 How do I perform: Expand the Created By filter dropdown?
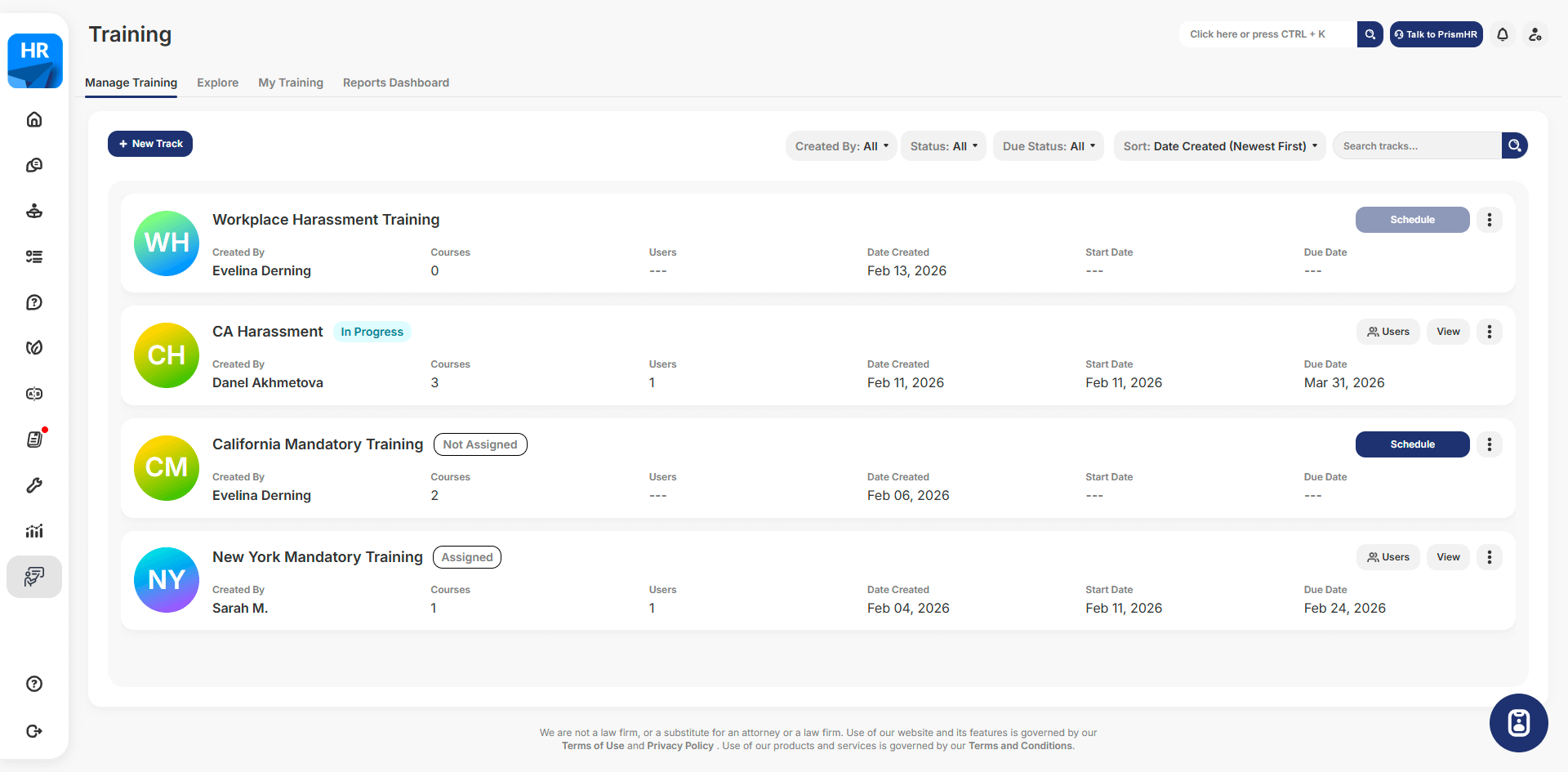point(841,146)
